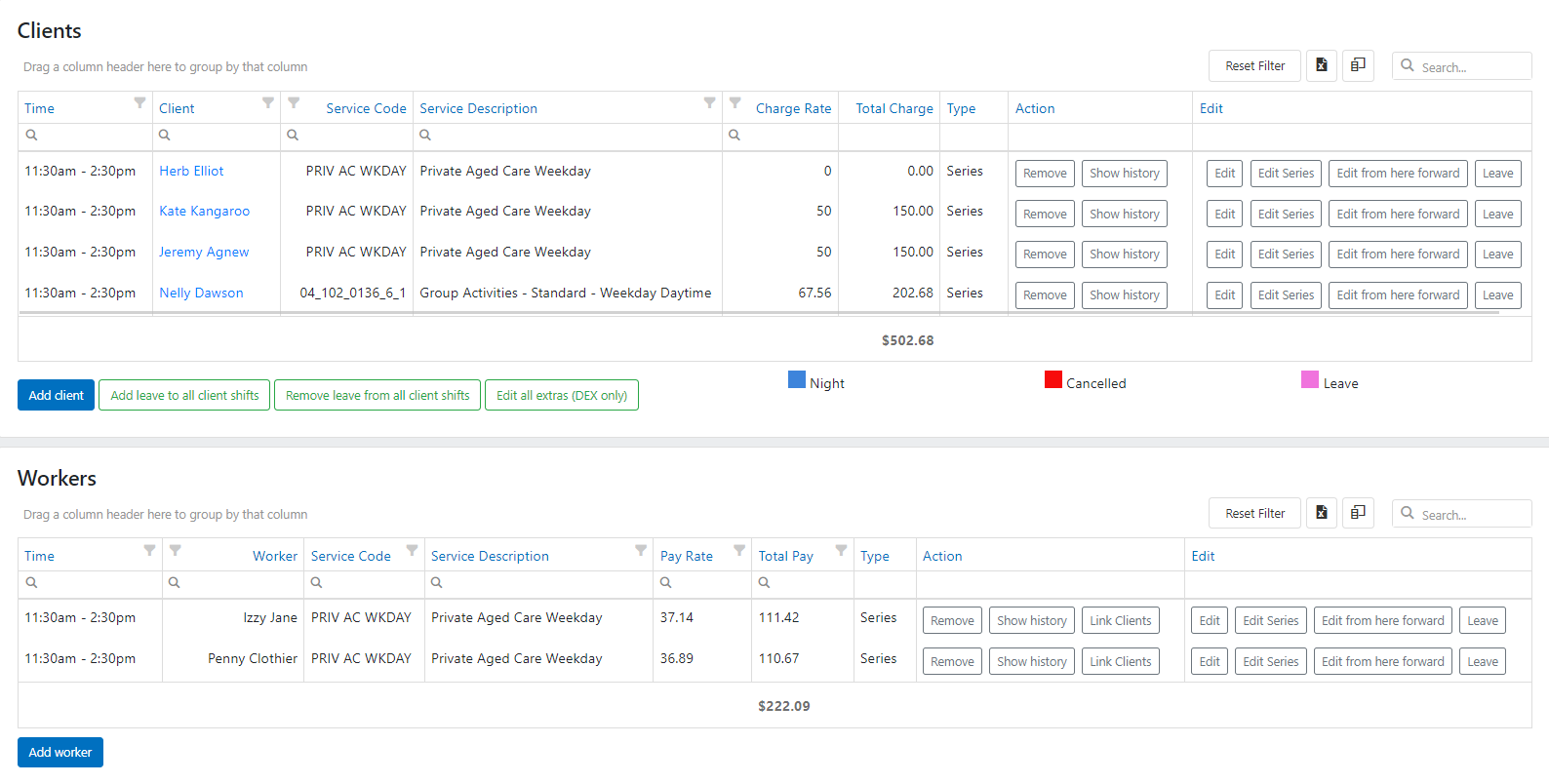
Task: Remove leave from all client shifts
Action: tap(377, 395)
